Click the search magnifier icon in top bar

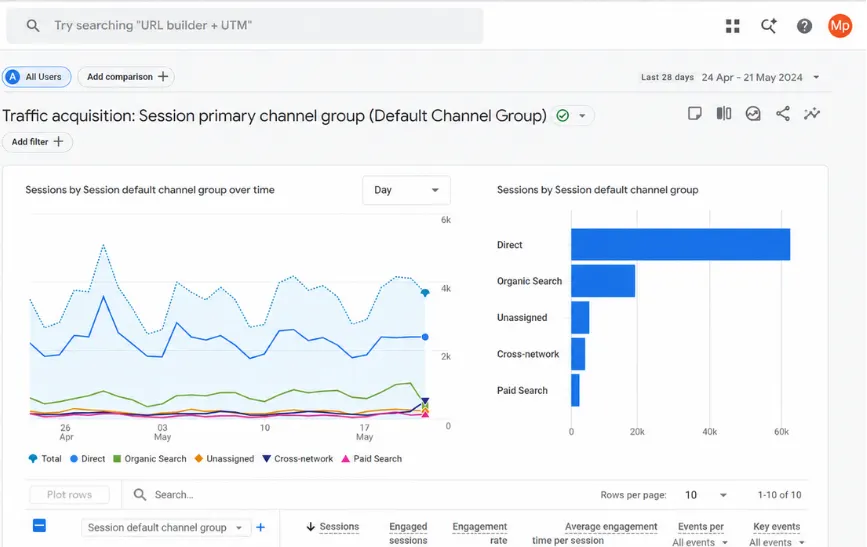click(33, 25)
